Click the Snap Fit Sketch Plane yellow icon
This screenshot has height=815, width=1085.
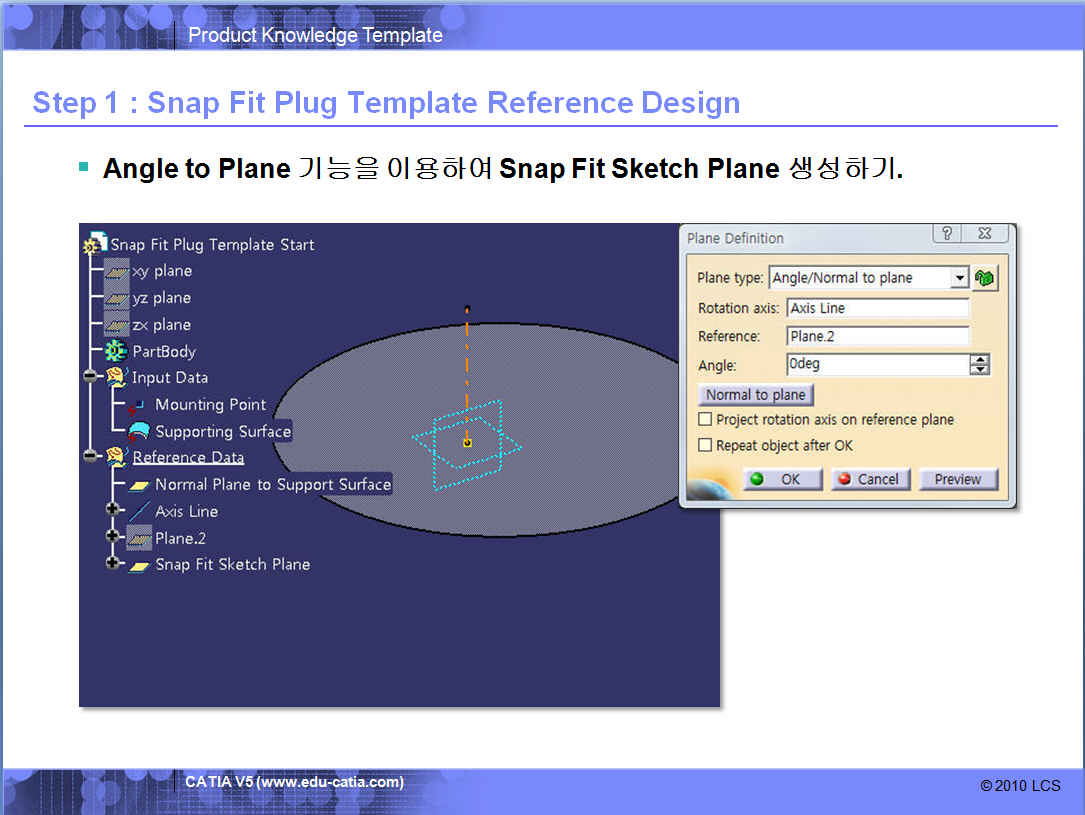(x=139, y=565)
